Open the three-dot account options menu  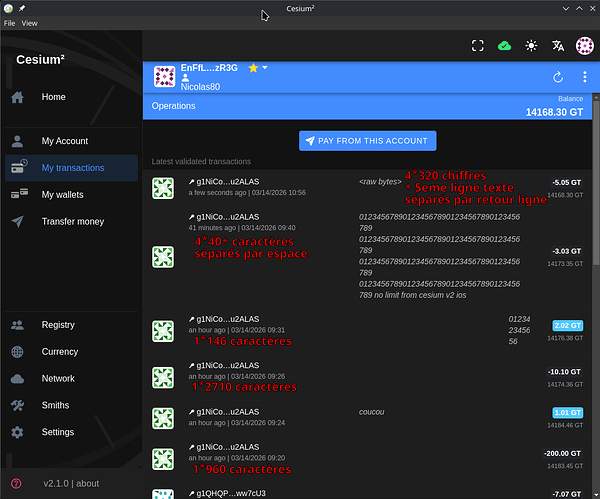click(x=585, y=77)
